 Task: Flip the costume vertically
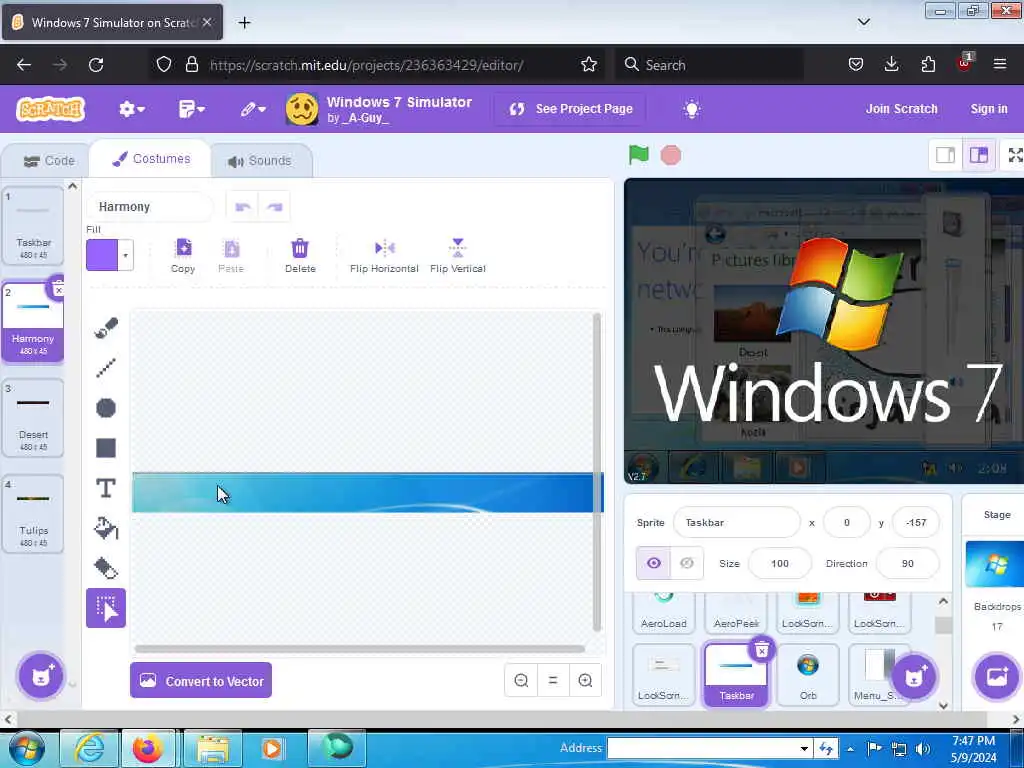click(x=458, y=255)
